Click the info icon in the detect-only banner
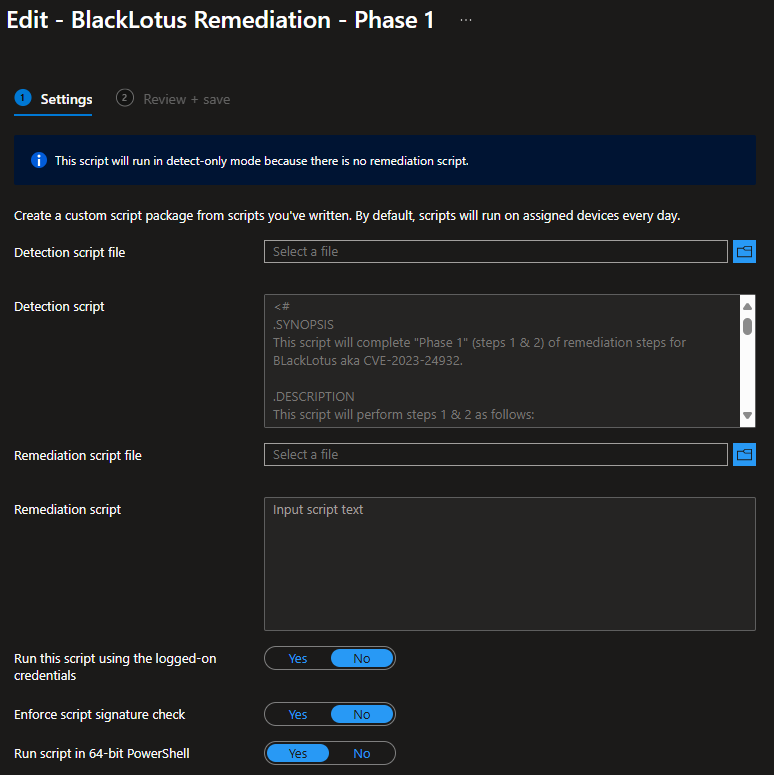 (39, 160)
